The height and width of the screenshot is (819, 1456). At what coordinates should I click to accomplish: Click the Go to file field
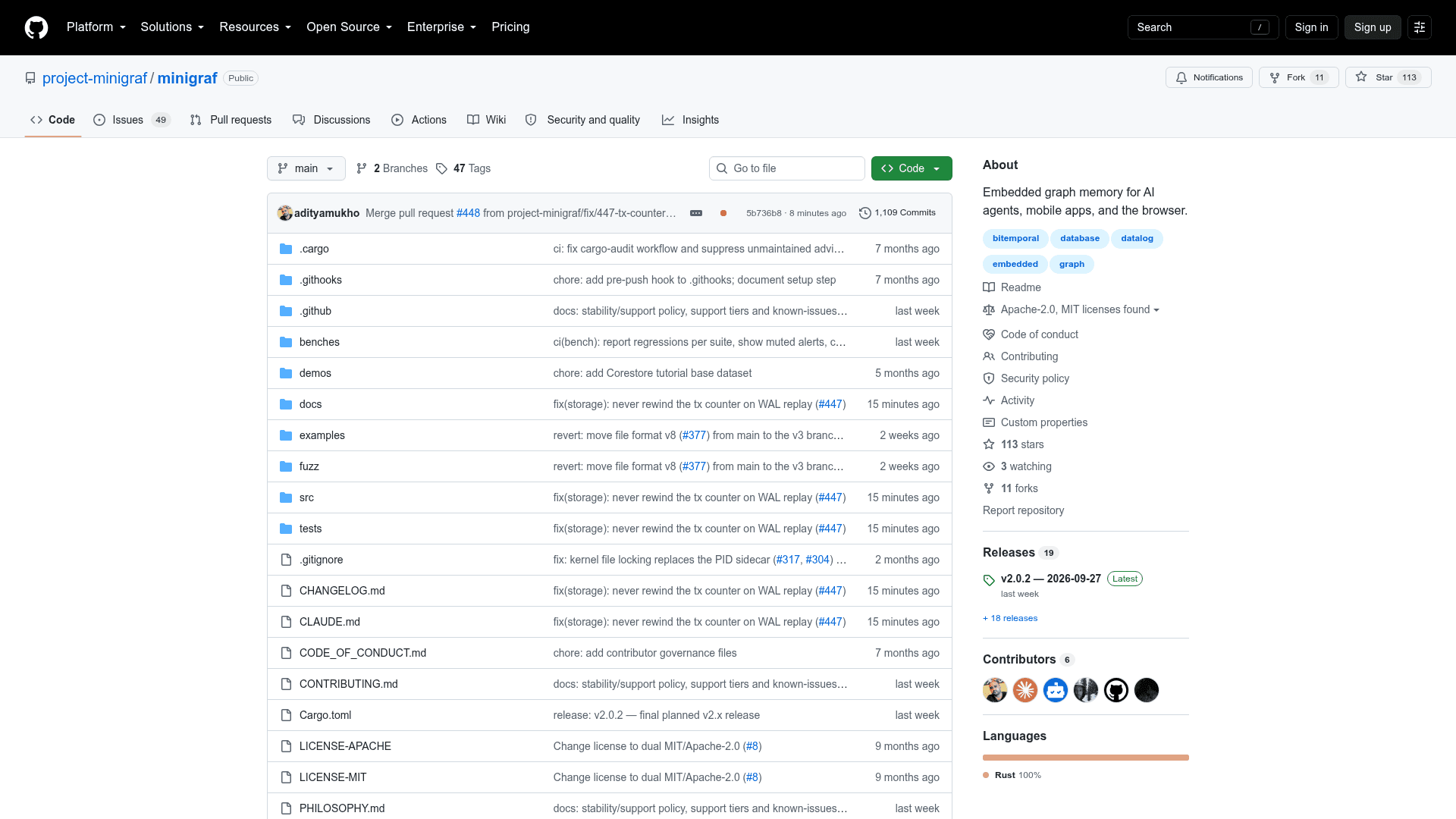tap(787, 168)
